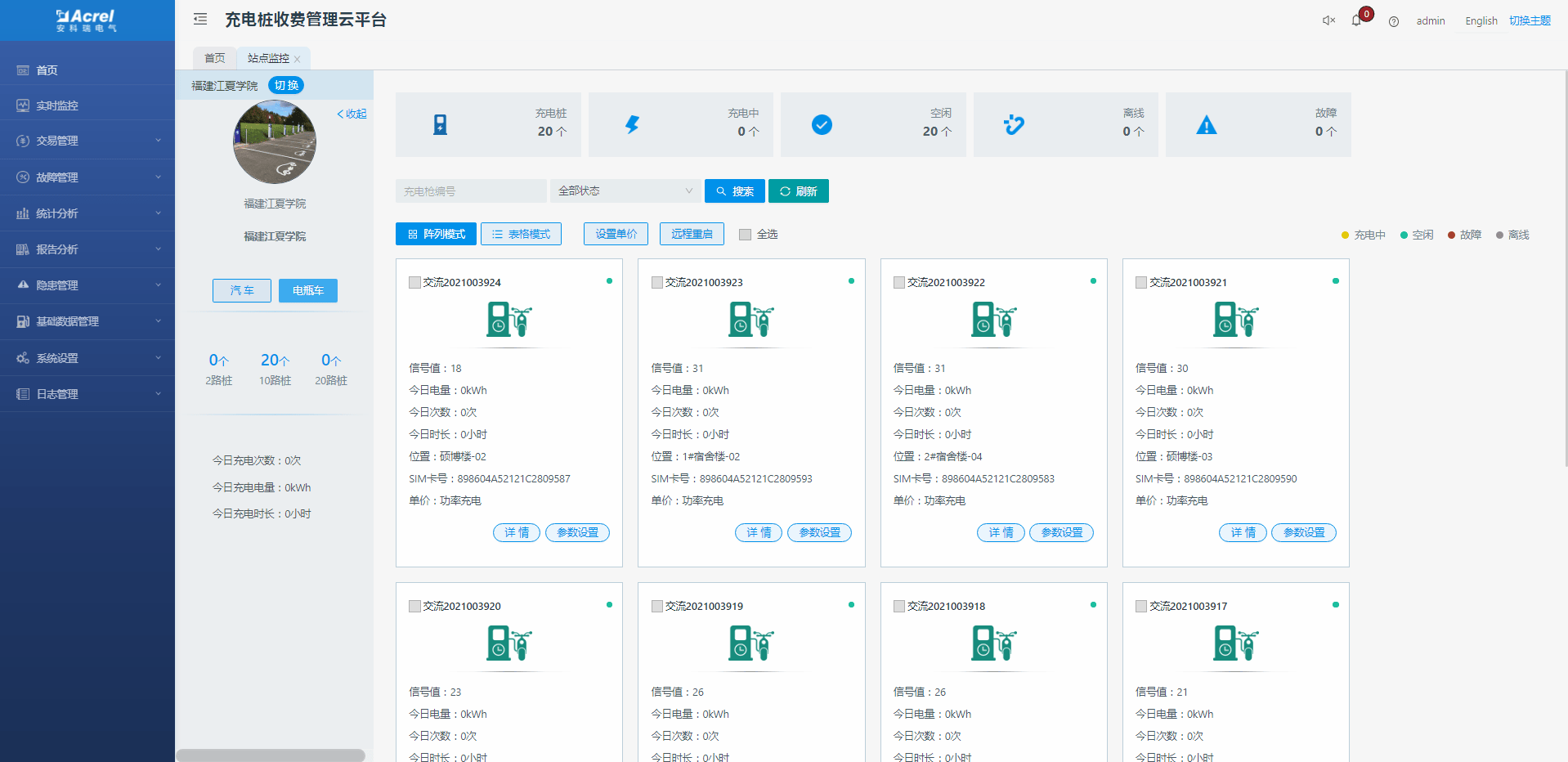Expand the 统计分析 sidebar menu

[87, 213]
